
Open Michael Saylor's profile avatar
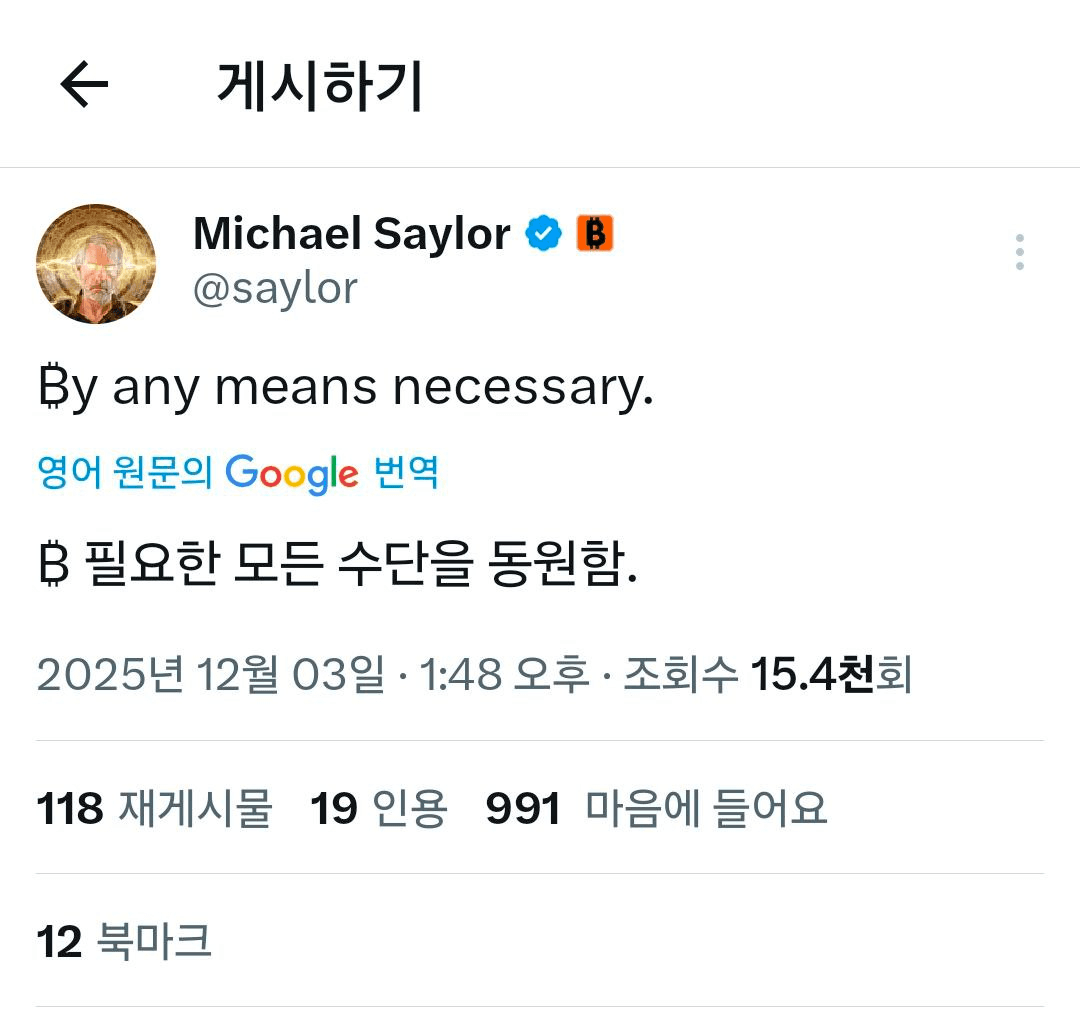click(96, 264)
